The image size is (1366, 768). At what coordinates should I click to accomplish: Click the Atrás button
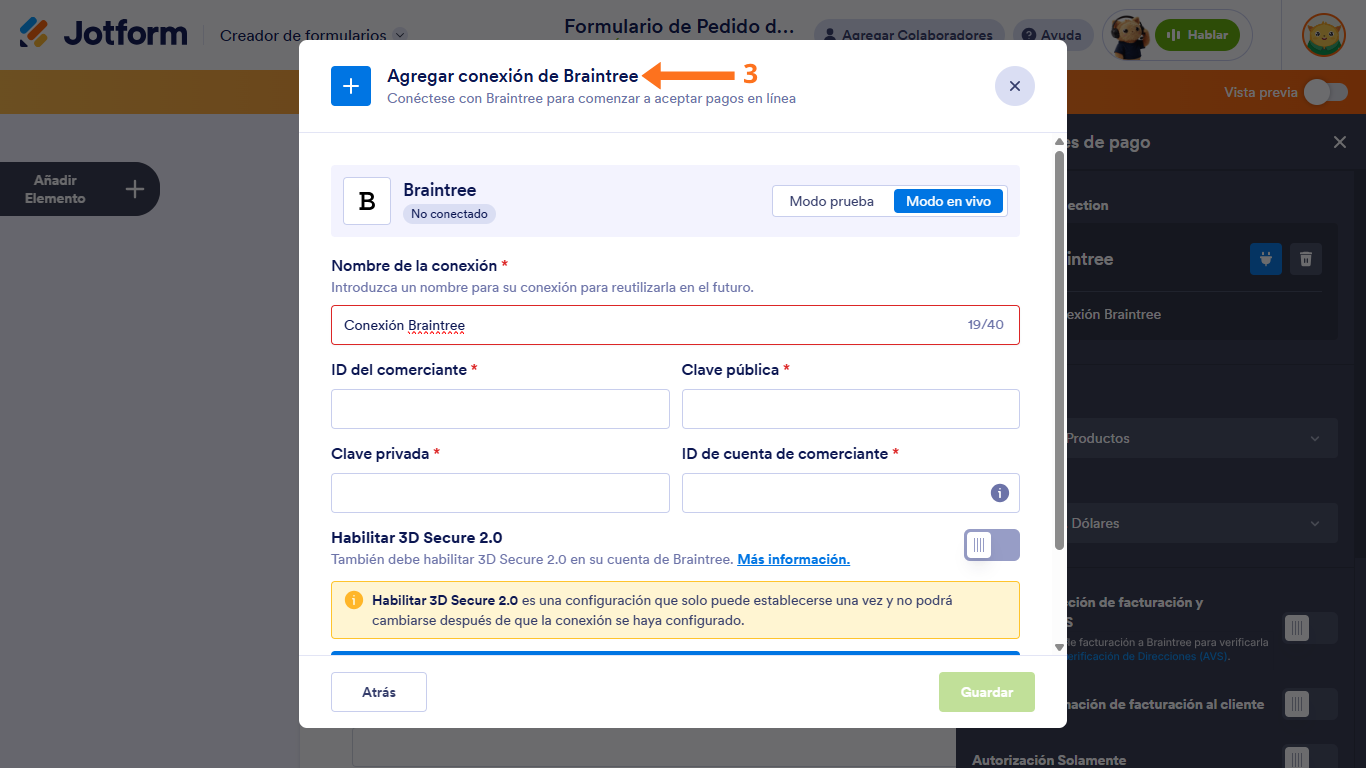tap(379, 692)
